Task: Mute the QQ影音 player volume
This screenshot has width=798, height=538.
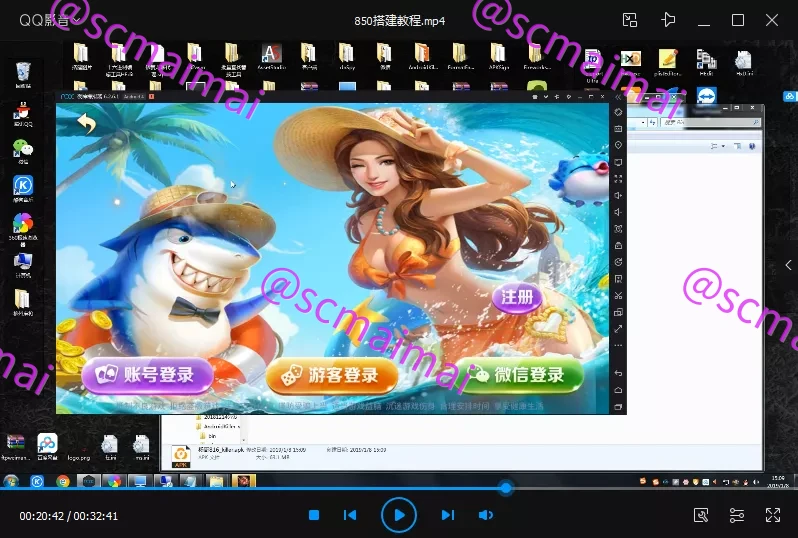Action: point(486,515)
